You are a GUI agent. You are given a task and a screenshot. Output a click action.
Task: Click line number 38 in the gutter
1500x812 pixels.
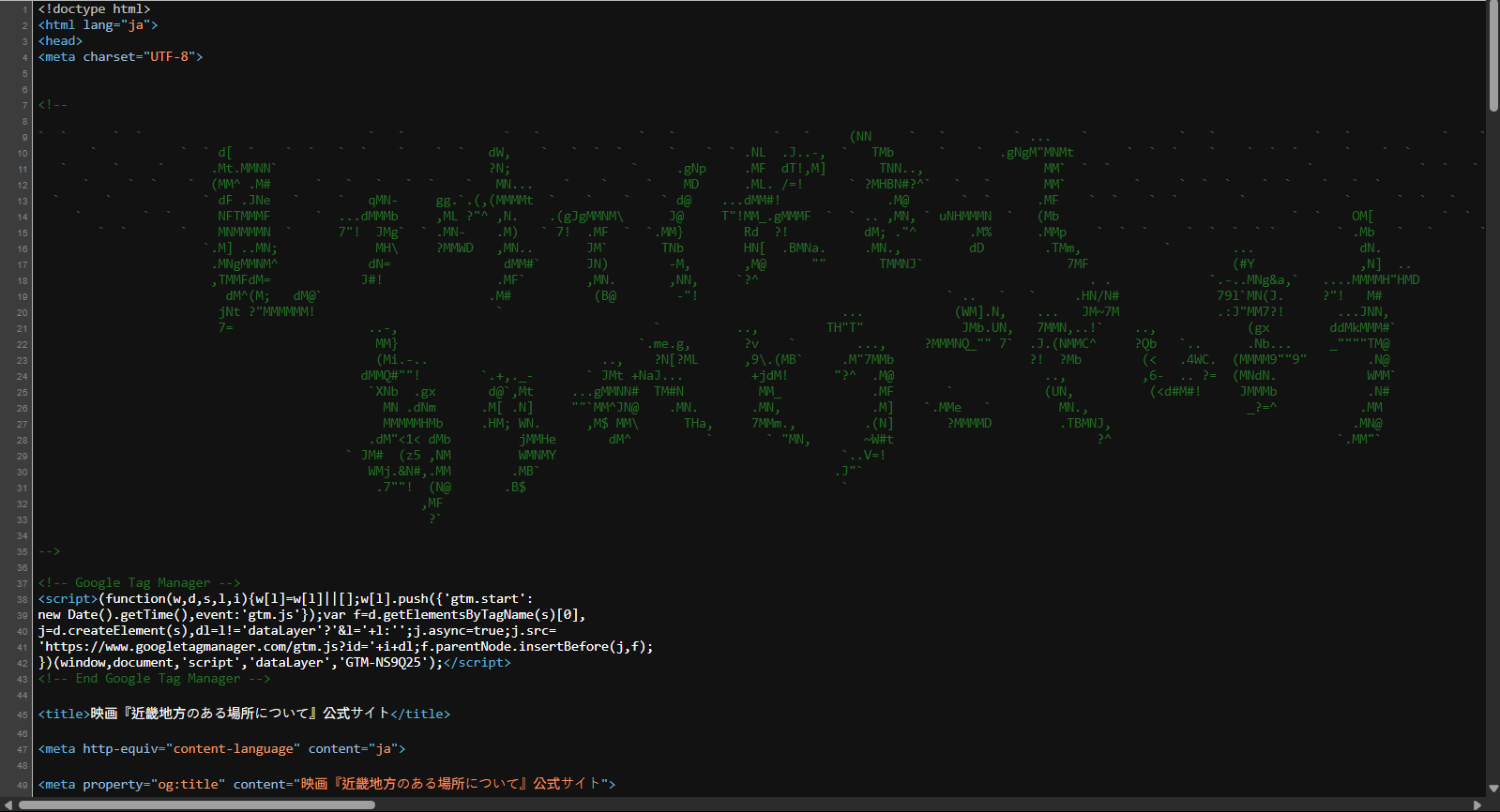point(23,599)
